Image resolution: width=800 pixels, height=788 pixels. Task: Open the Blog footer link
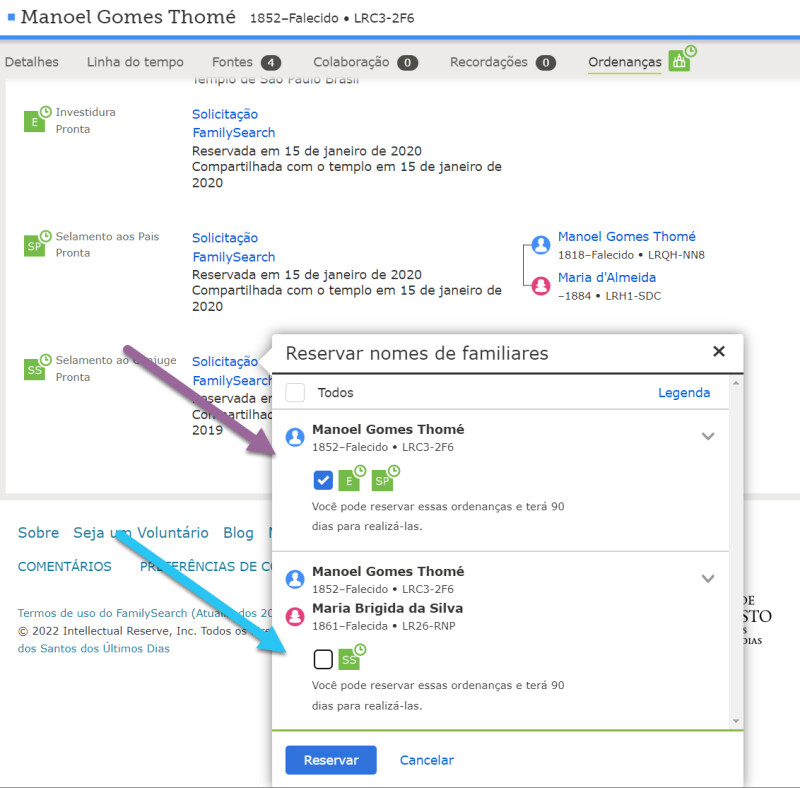[x=238, y=532]
